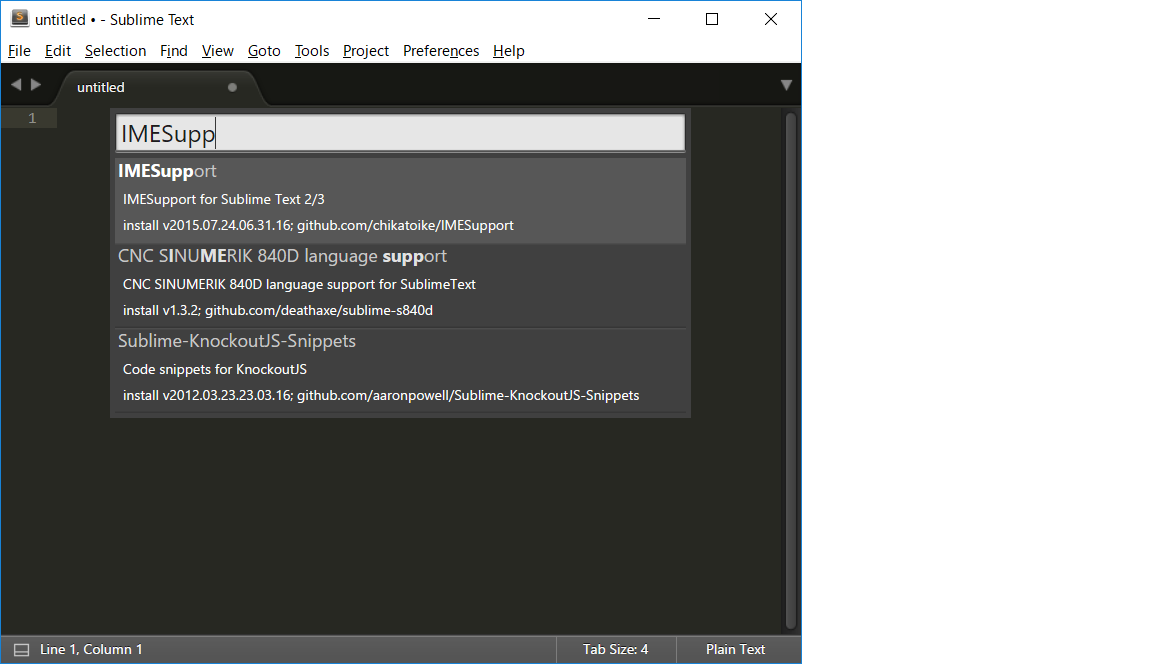1152x664 pixels.
Task: Click the package search input field
Action: click(x=400, y=132)
